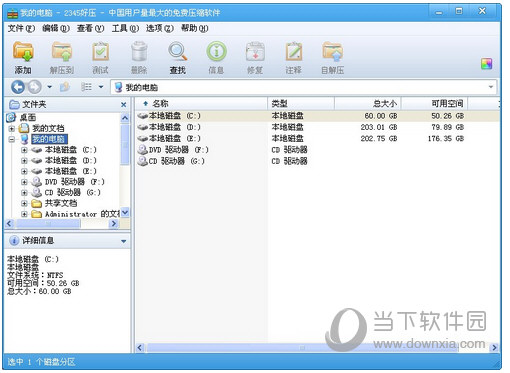Select 共享文档 folder in the tree
Viewport: 510px width, 373px height.
tap(61, 203)
